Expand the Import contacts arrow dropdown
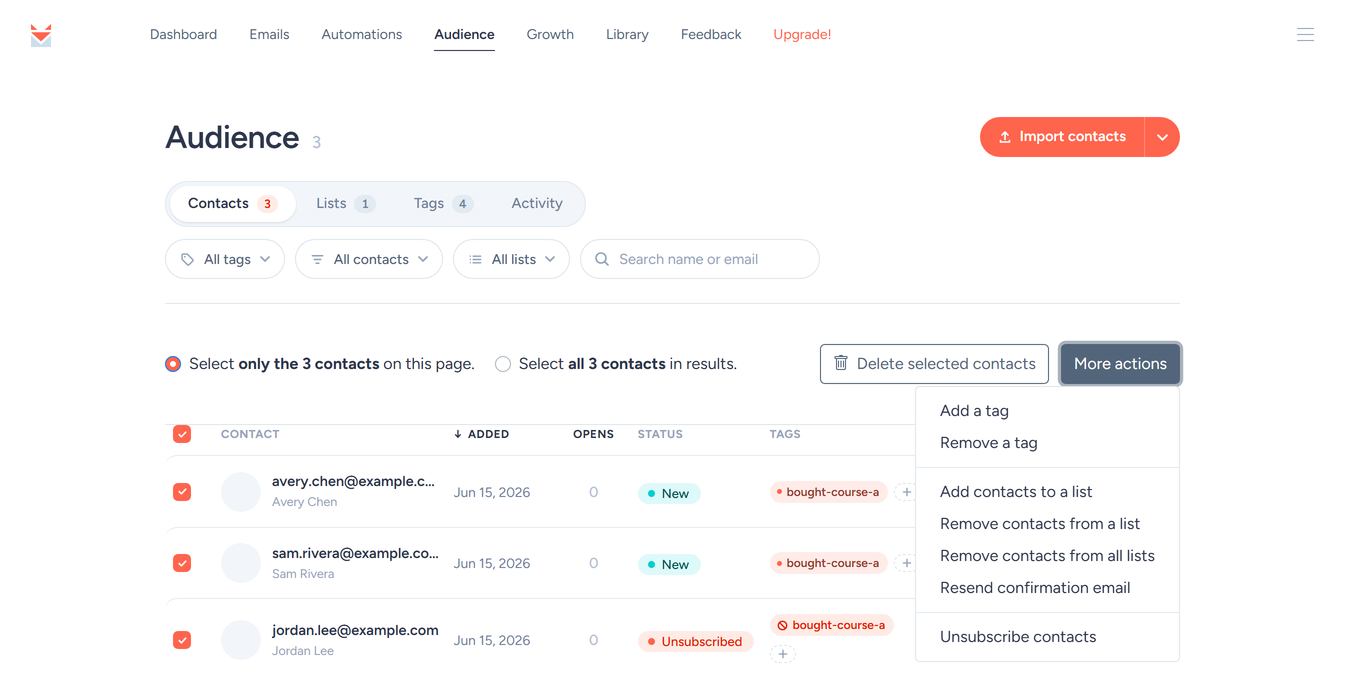The height and width of the screenshot is (685, 1360). (x=1162, y=137)
